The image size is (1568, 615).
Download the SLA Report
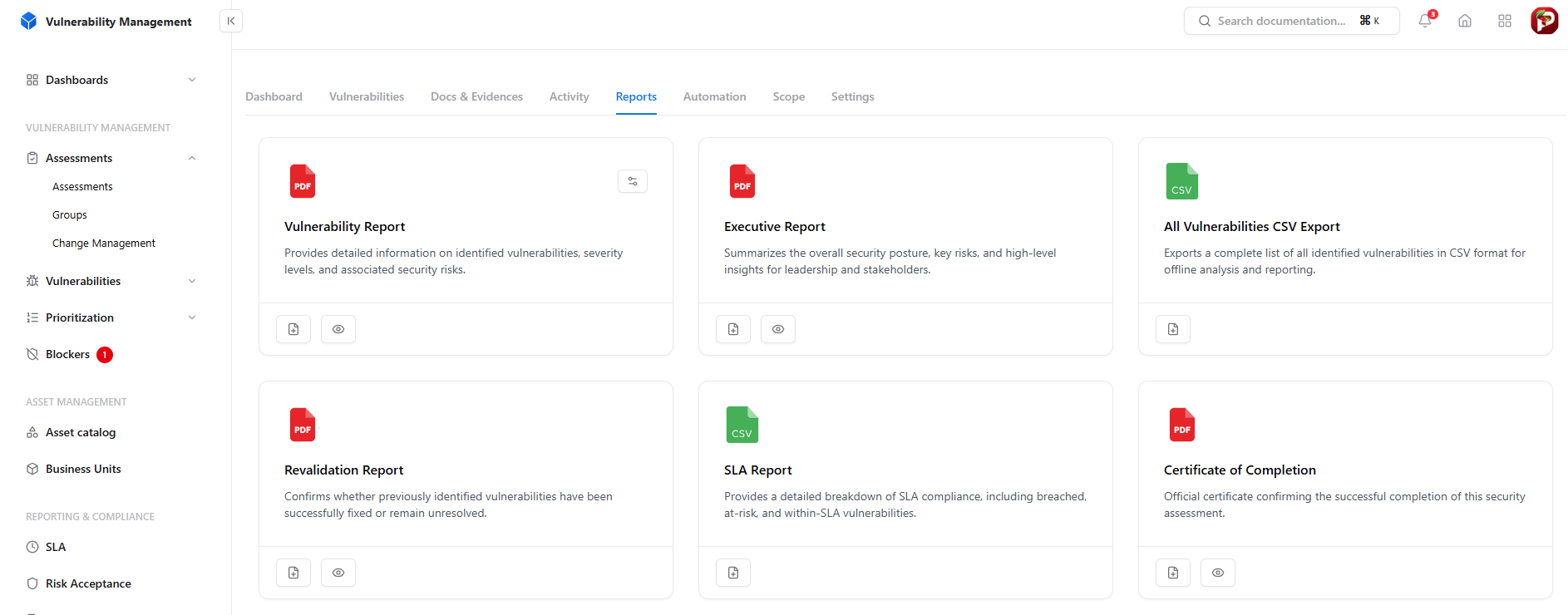(733, 573)
